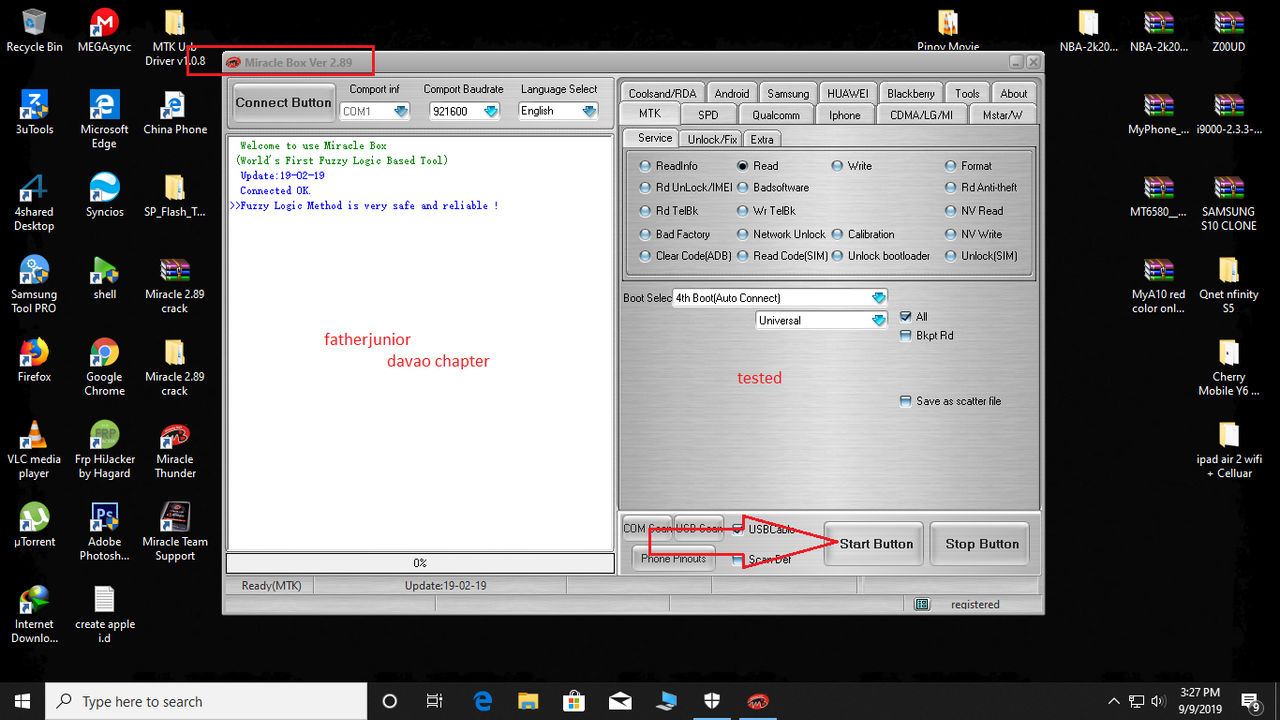
Task: Click inside the log output text area
Action: pyautogui.click(x=420, y=343)
